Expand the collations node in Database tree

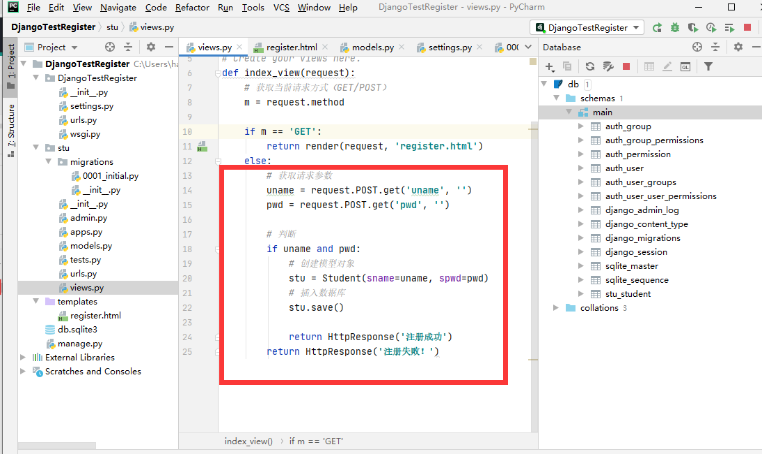click(x=558, y=308)
